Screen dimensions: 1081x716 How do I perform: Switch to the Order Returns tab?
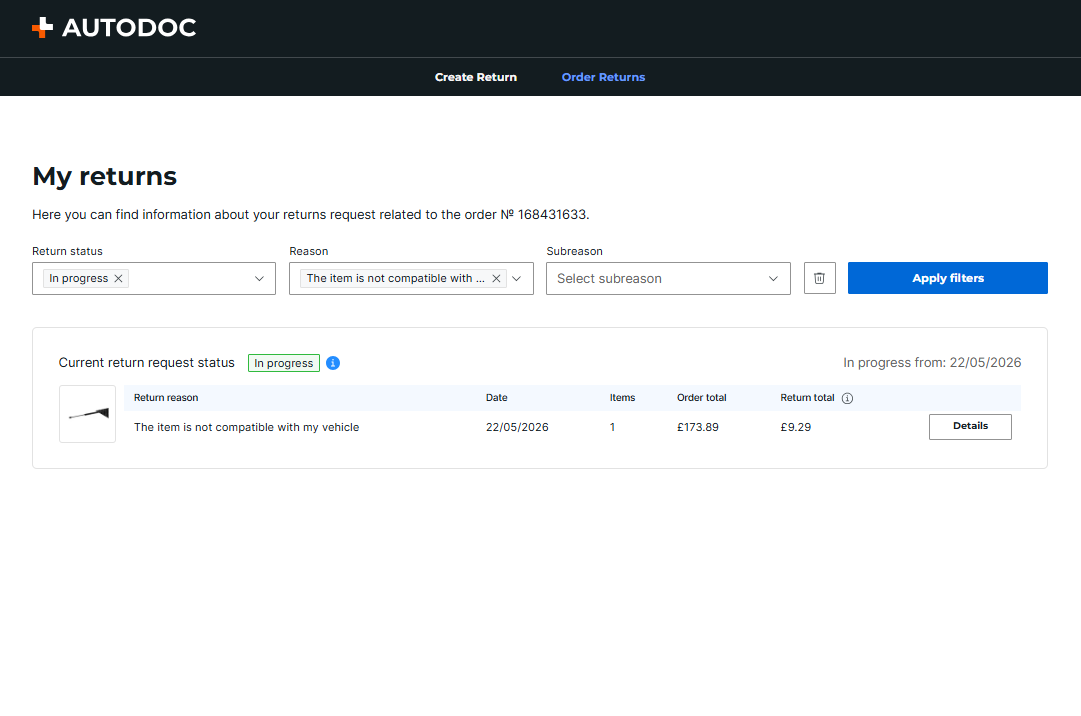603,77
